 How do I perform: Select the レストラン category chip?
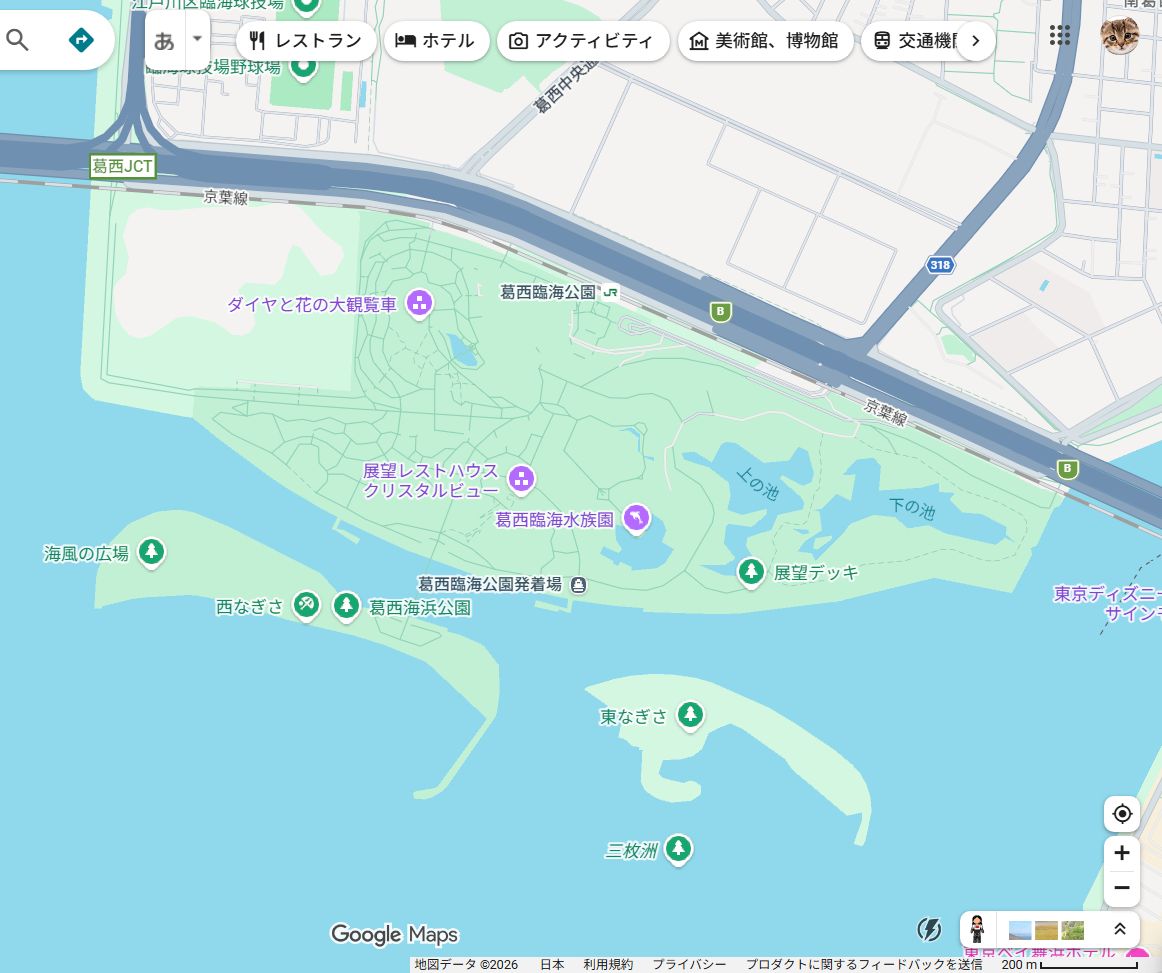click(306, 41)
